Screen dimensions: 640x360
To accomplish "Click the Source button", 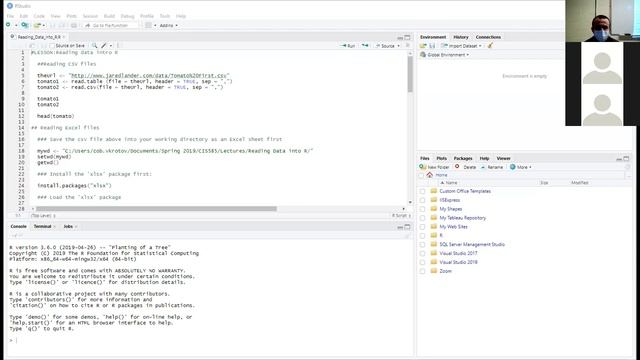I will [385, 46].
